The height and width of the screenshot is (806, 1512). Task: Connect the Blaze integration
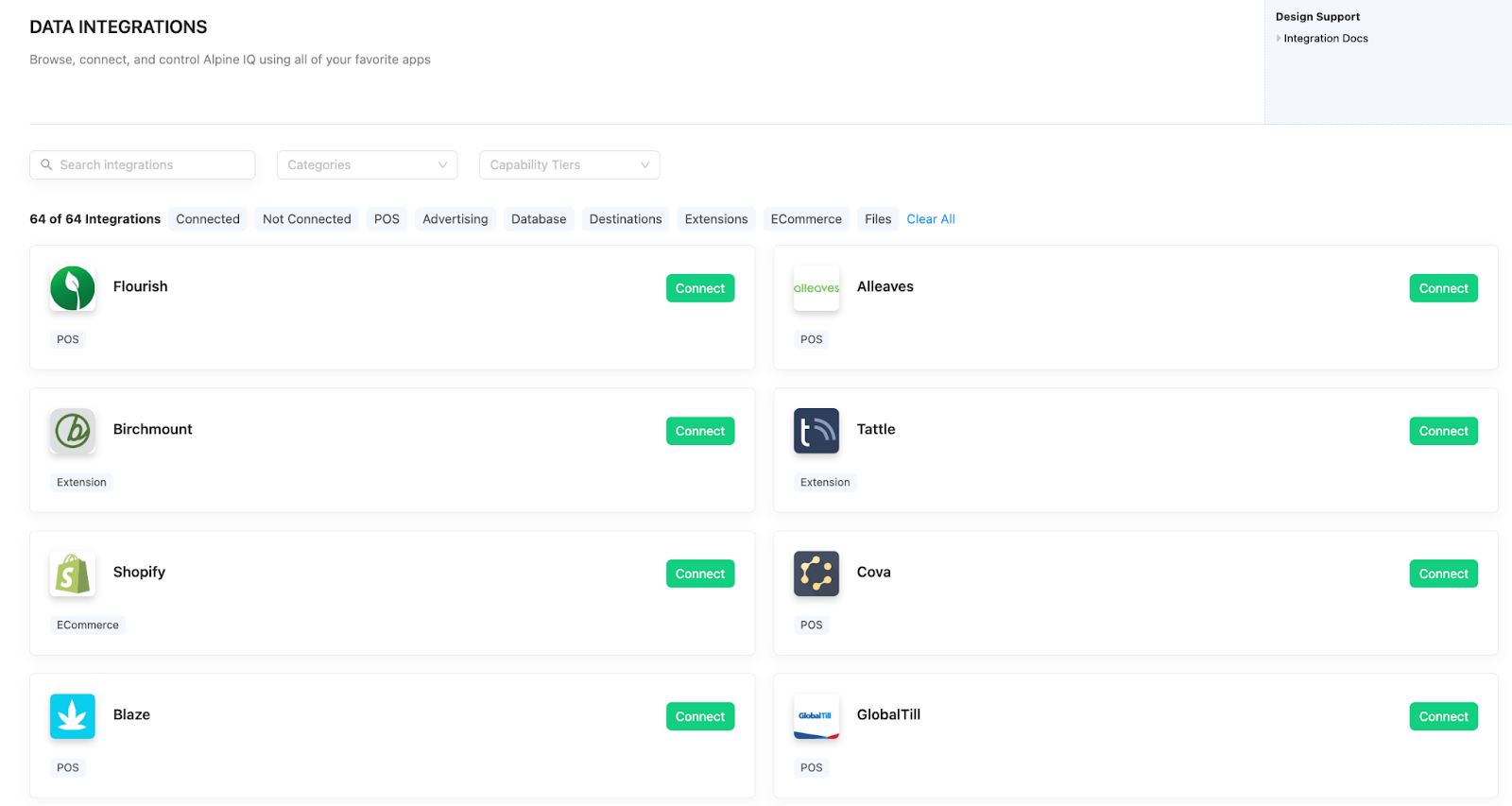pyautogui.click(x=700, y=716)
